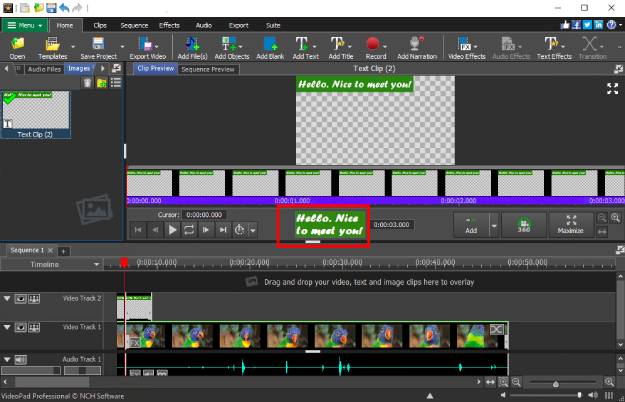Open the Export ribbon tab
Screen dimensions: 625x402
[x=238, y=25]
